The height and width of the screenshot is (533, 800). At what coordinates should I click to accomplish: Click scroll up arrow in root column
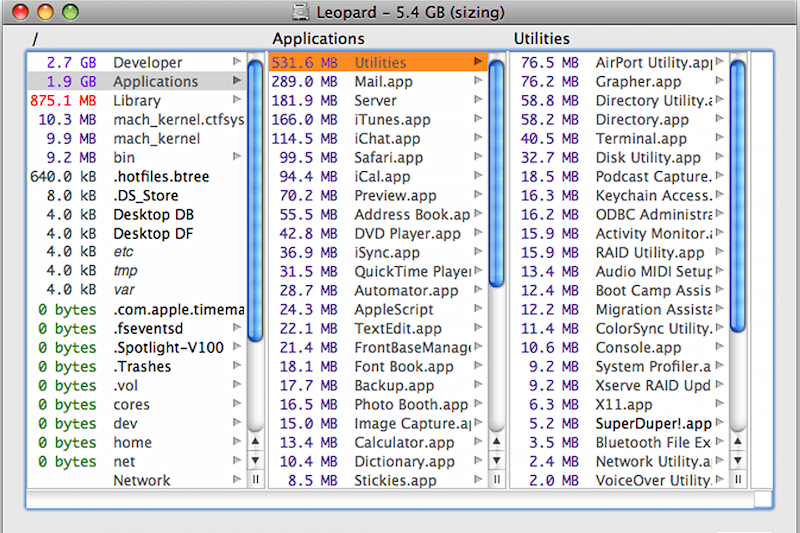pos(255,441)
